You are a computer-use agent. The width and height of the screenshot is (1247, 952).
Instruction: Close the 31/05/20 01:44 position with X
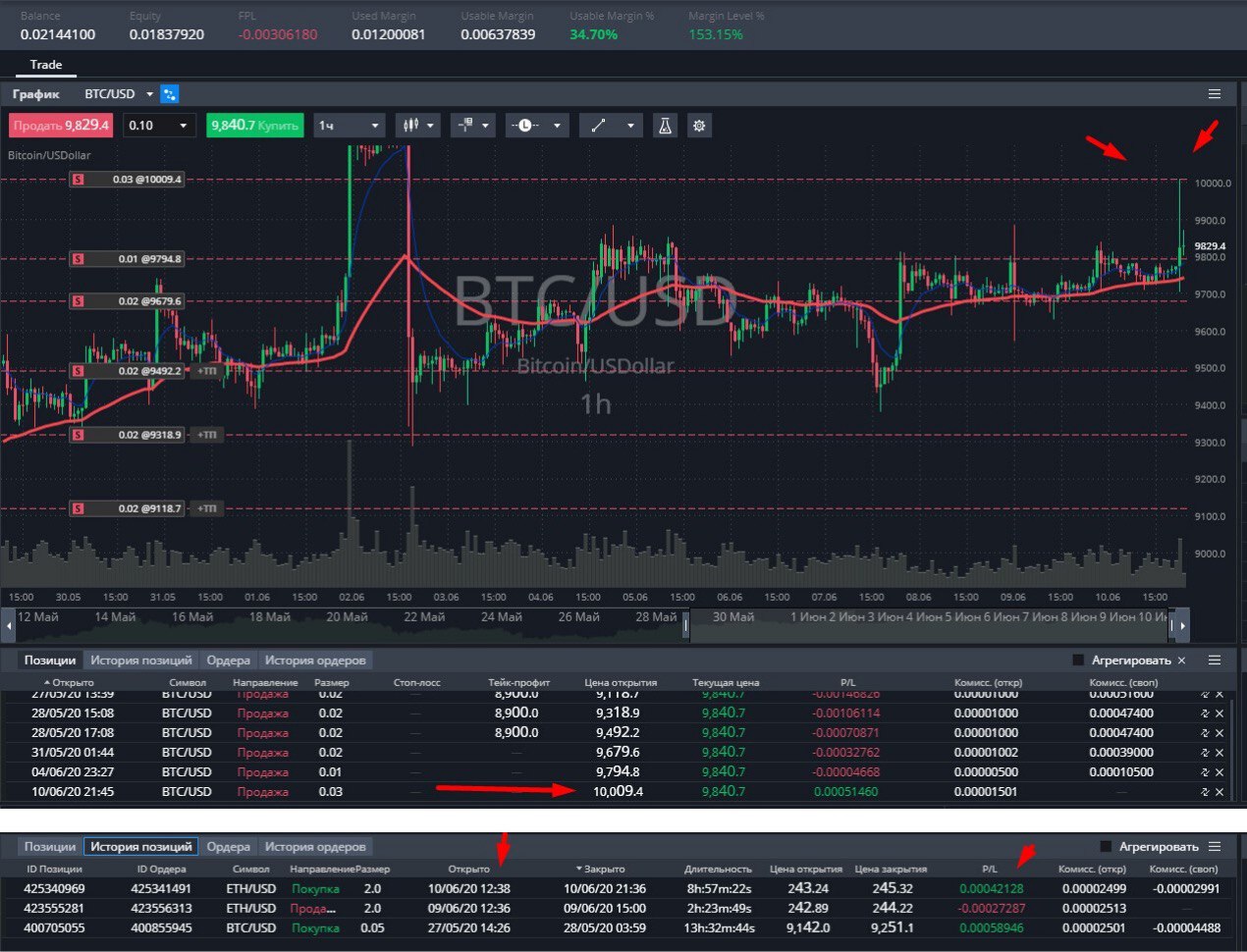point(1220,753)
